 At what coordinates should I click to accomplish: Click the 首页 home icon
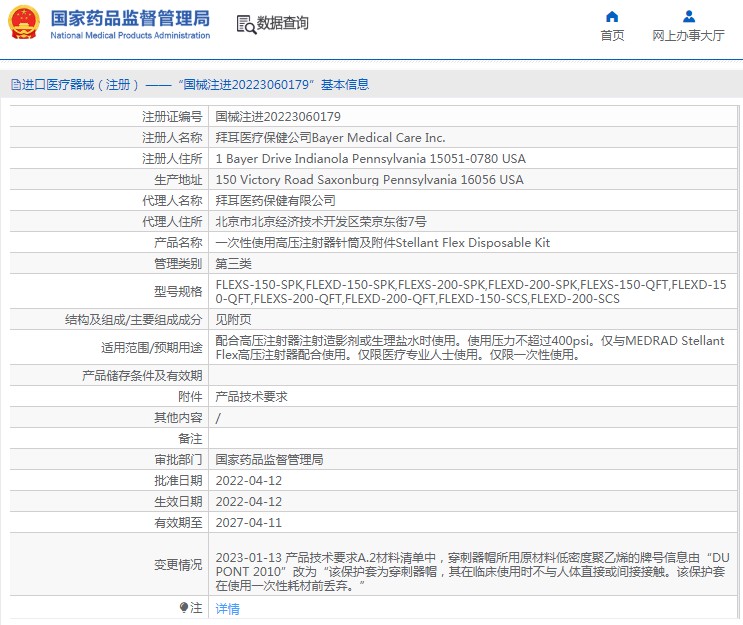612,17
